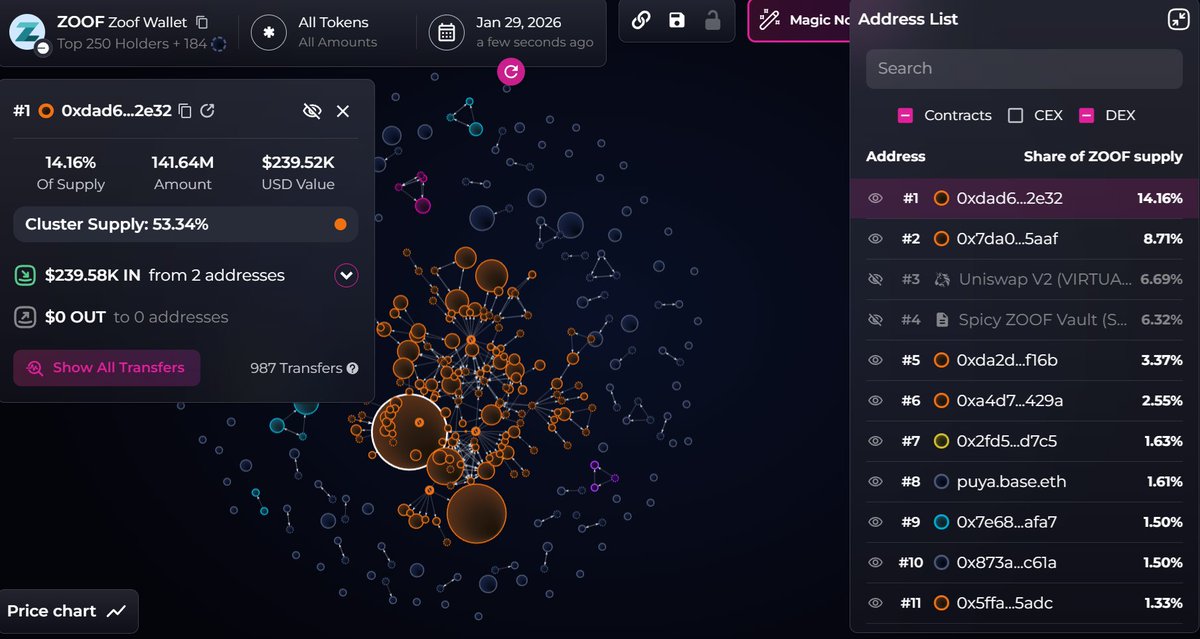Focus the Address List search field

tap(1025, 68)
